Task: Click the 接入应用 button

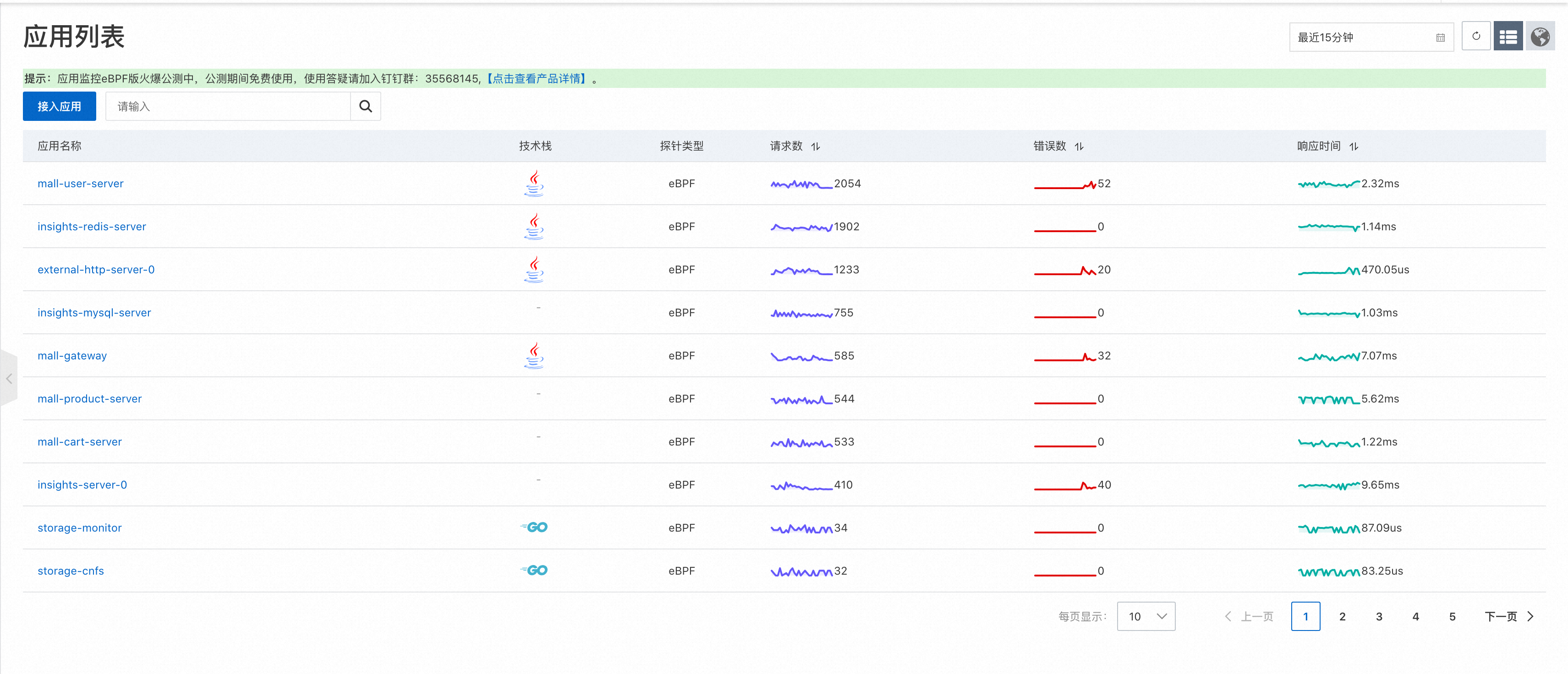Action: click(59, 106)
